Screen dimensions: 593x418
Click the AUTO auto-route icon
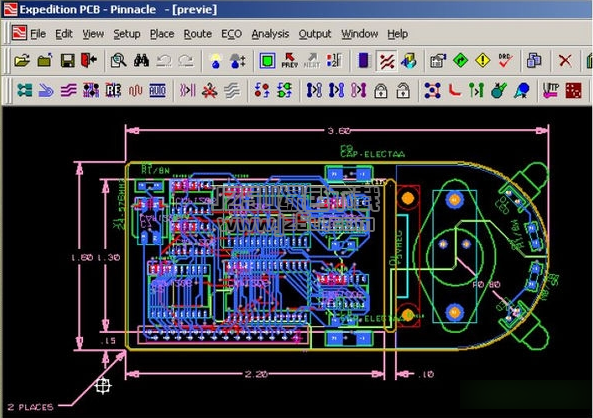point(158,90)
